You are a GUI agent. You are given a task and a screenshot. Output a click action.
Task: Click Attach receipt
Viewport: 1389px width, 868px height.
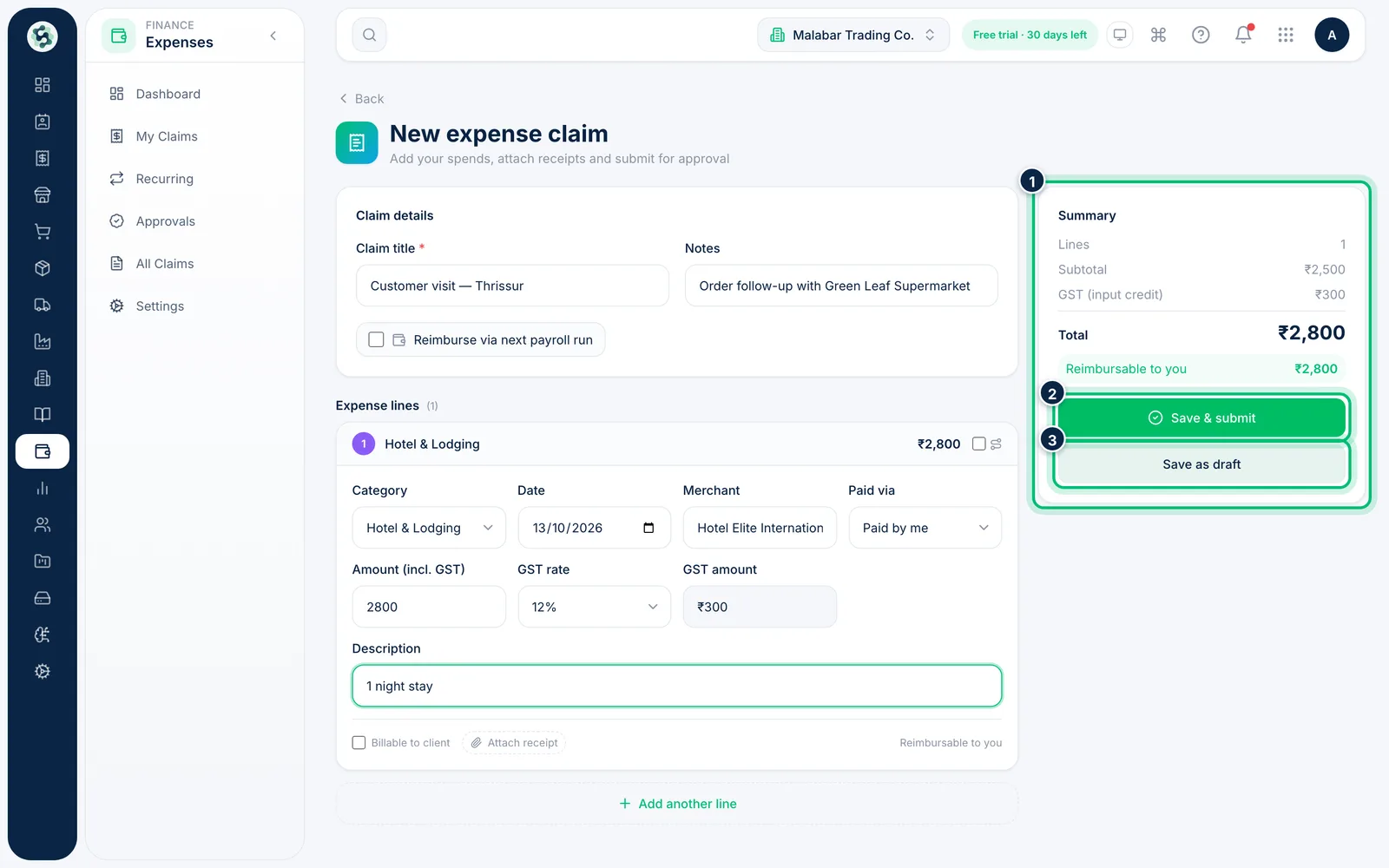click(514, 742)
